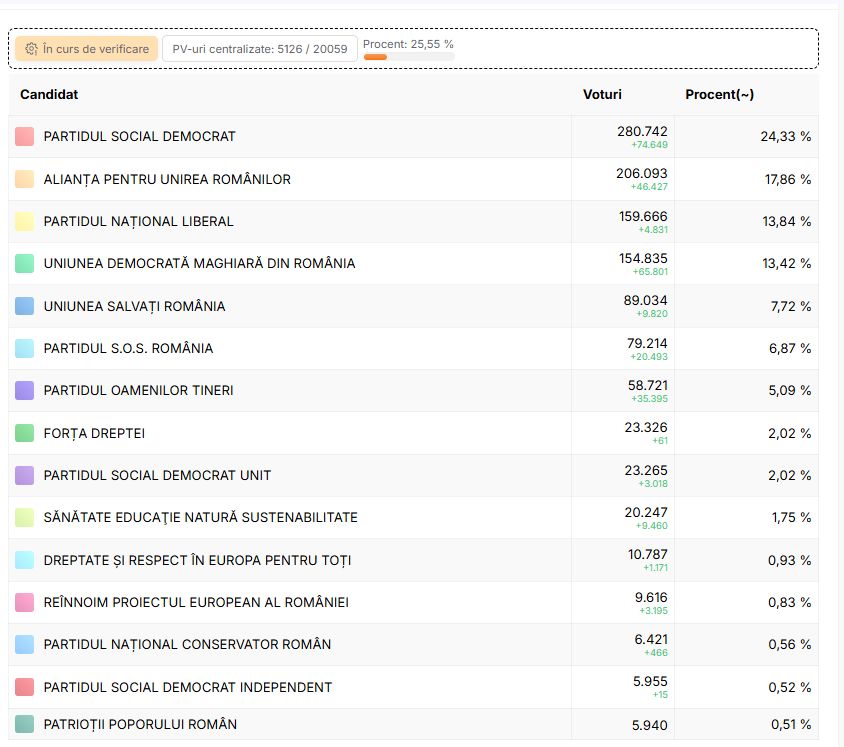This screenshot has height=747, width=844.
Task: Select Partidul Social Democrat Unit row name
Action: (x=157, y=475)
